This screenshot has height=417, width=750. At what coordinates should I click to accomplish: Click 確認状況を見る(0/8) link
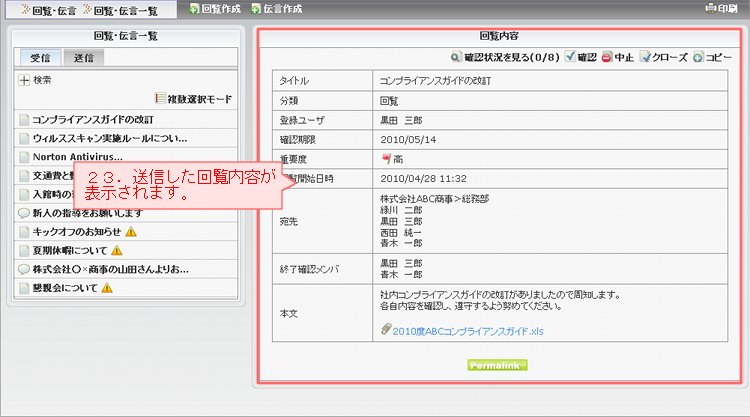click(512, 57)
